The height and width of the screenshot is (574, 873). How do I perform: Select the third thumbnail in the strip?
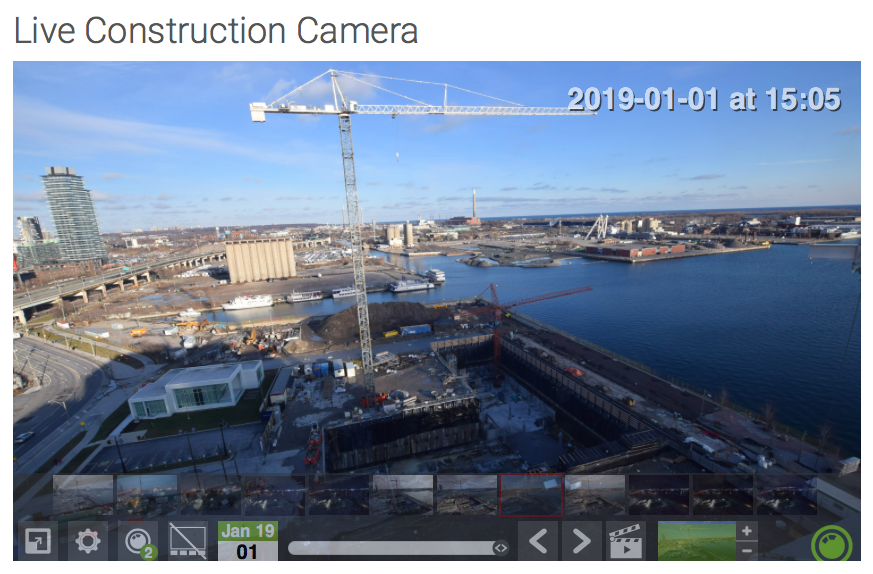(x=211, y=495)
